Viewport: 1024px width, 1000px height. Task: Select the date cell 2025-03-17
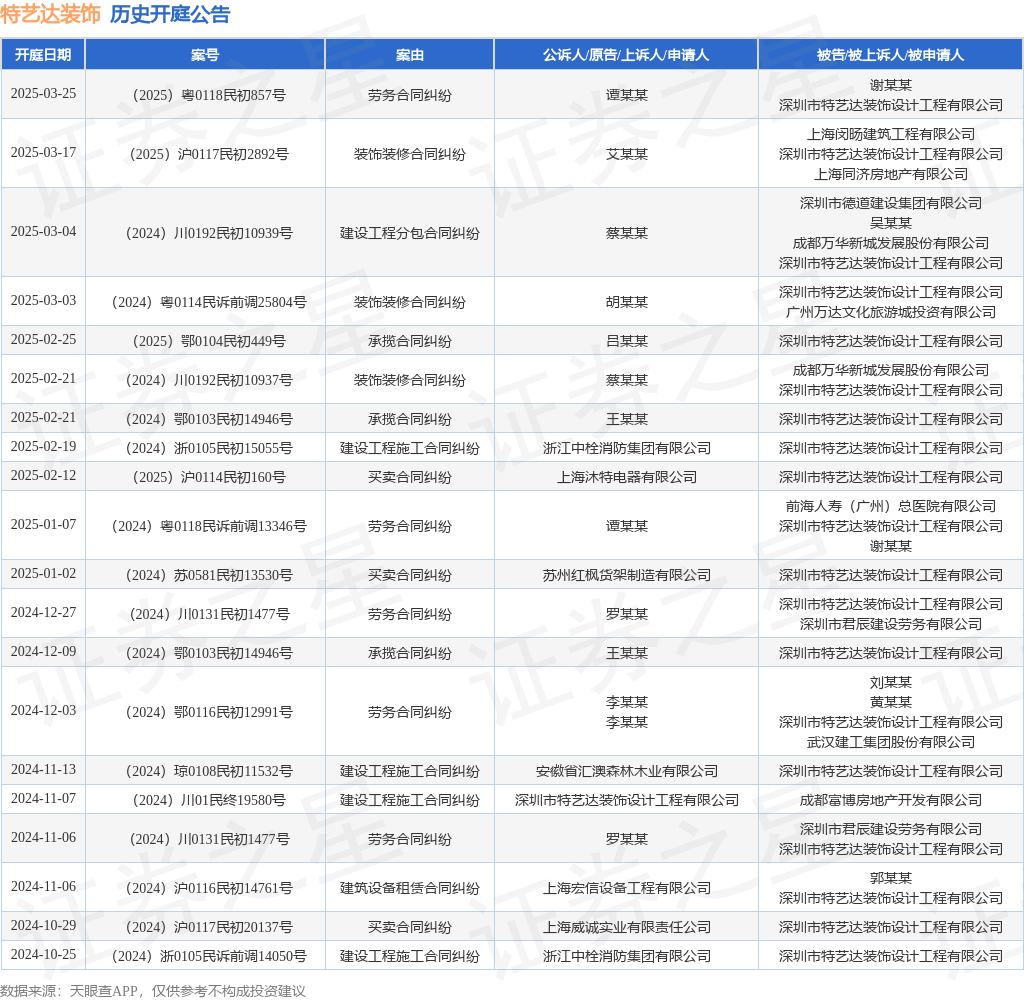pyautogui.click(x=43, y=153)
